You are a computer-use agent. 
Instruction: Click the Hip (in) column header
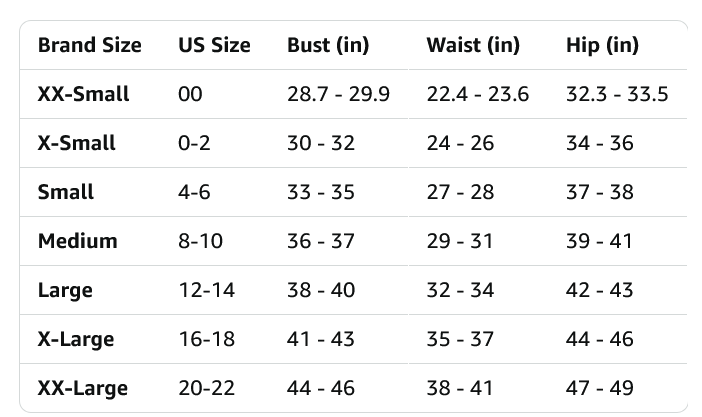click(602, 45)
